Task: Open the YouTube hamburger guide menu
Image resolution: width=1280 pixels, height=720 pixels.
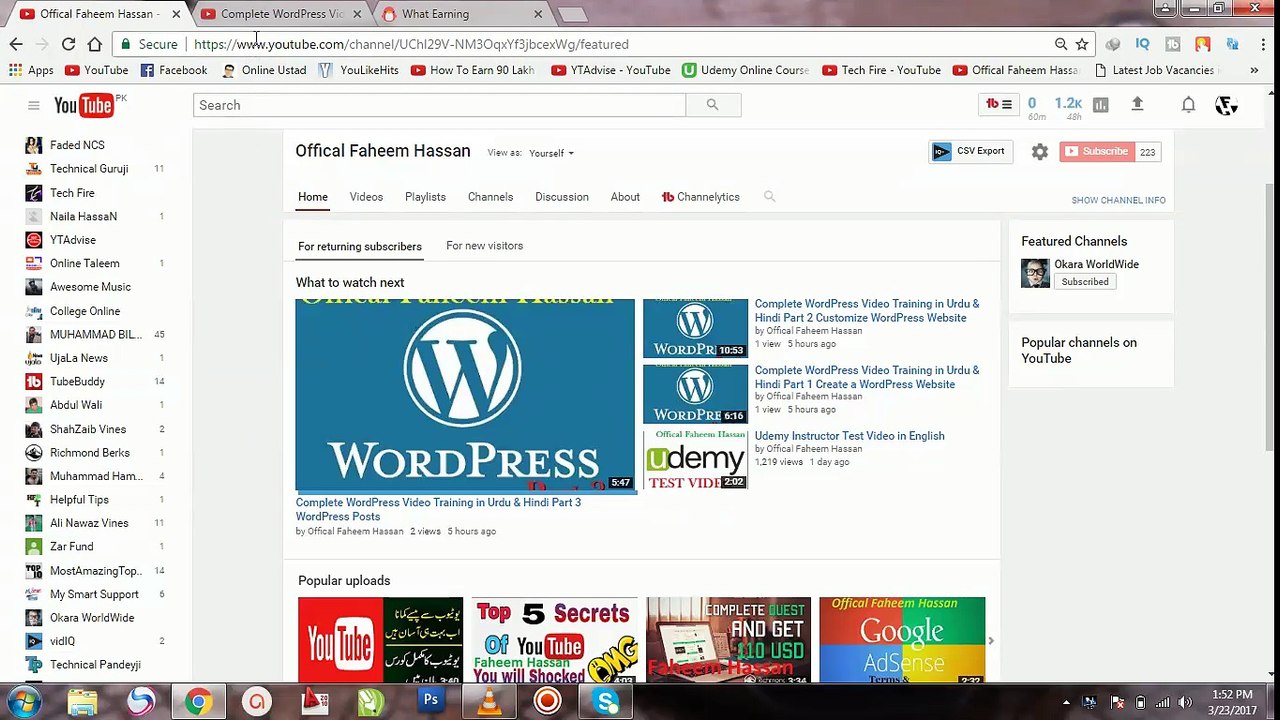Action: click(33, 105)
